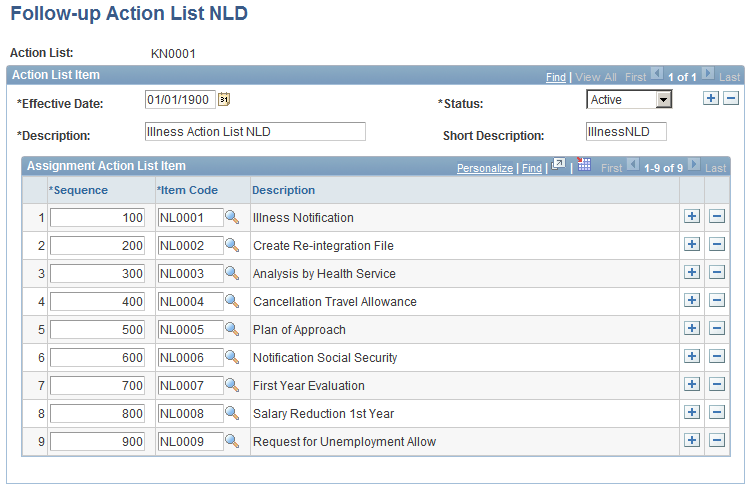Look up item code NL0002
The height and width of the screenshot is (488, 750).
click(x=232, y=245)
